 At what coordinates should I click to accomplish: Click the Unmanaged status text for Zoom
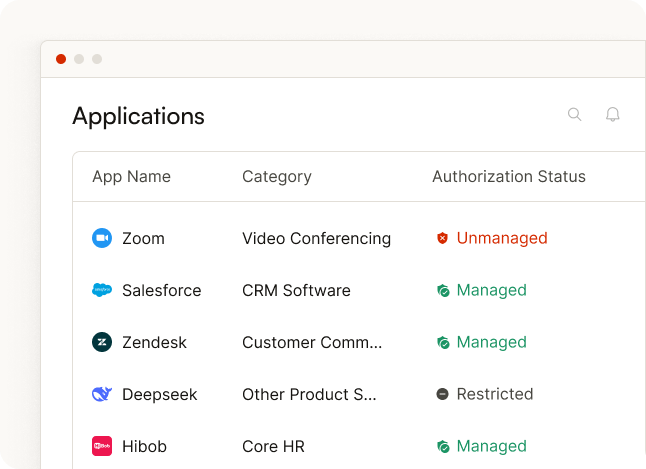[502, 238]
